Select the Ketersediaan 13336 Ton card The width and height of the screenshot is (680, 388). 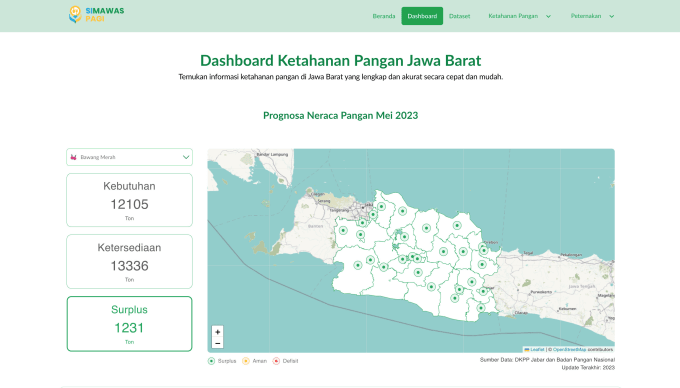pos(129,261)
